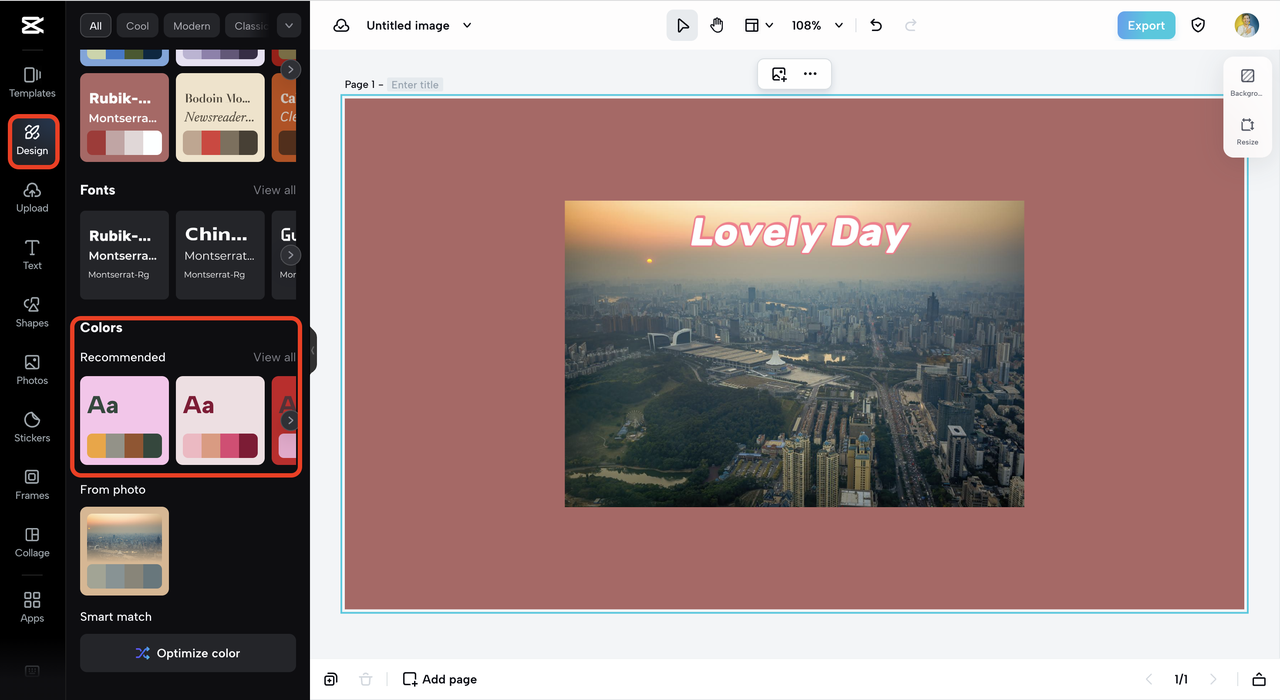Select the Modern filter chip
Viewport: 1280px width, 700px height.
tap(192, 26)
